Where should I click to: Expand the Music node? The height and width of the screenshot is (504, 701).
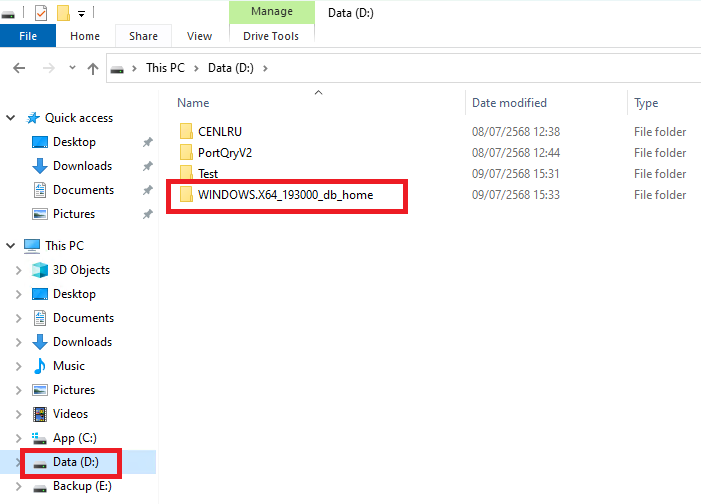(18, 366)
